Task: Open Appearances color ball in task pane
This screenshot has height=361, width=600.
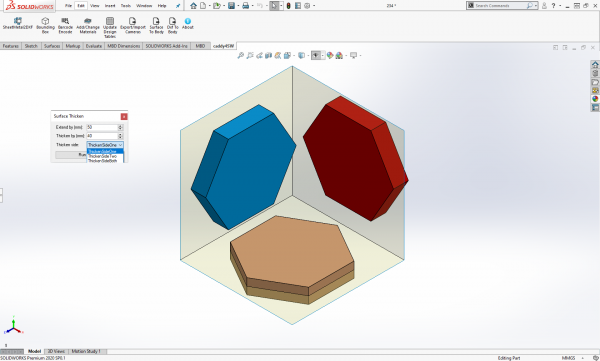Action: click(x=595, y=99)
